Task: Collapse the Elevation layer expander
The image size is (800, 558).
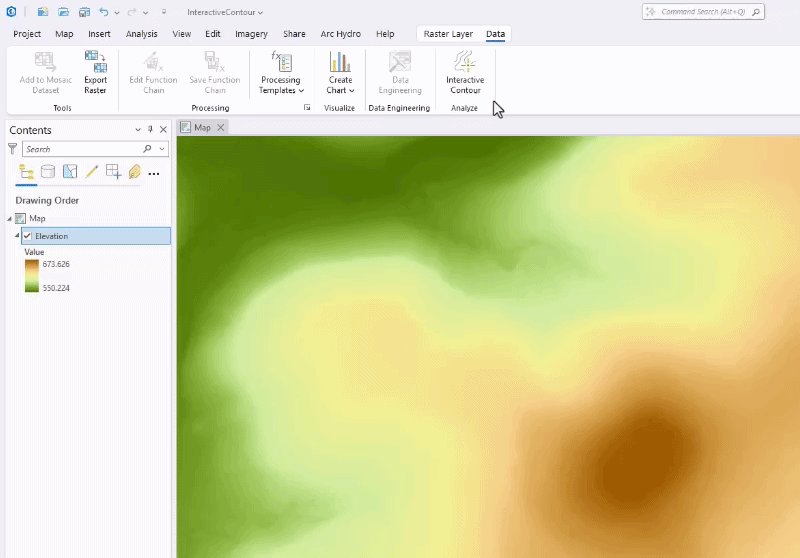Action: (x=17, y=236)
